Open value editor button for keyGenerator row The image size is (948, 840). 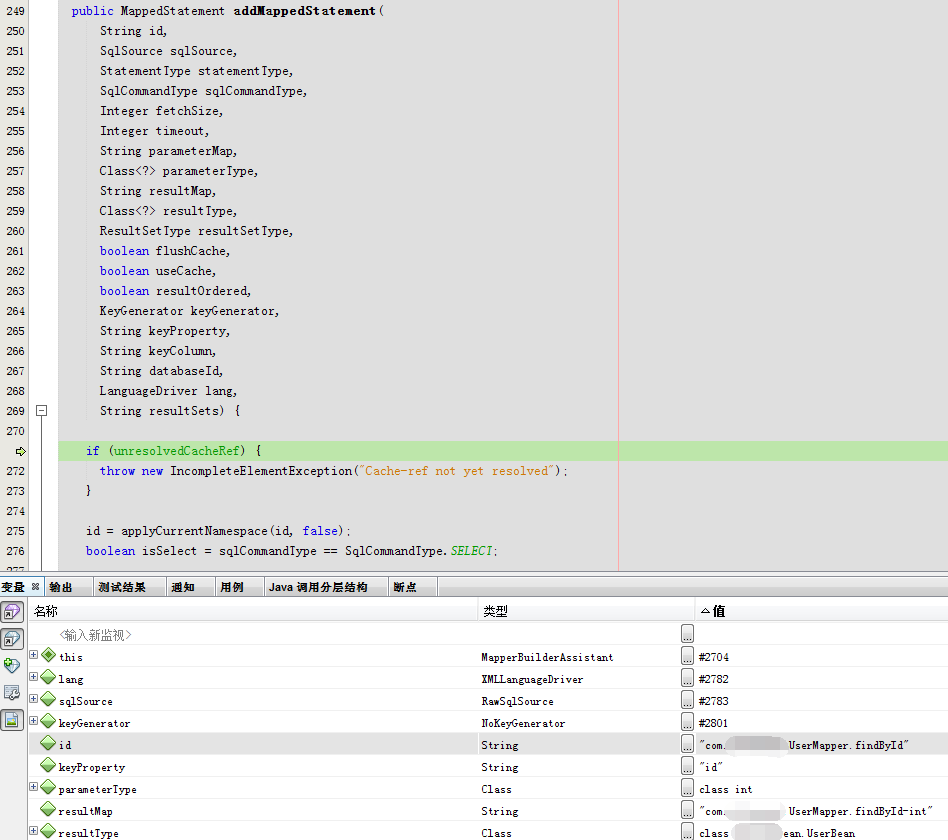click(x=687, y=721)
